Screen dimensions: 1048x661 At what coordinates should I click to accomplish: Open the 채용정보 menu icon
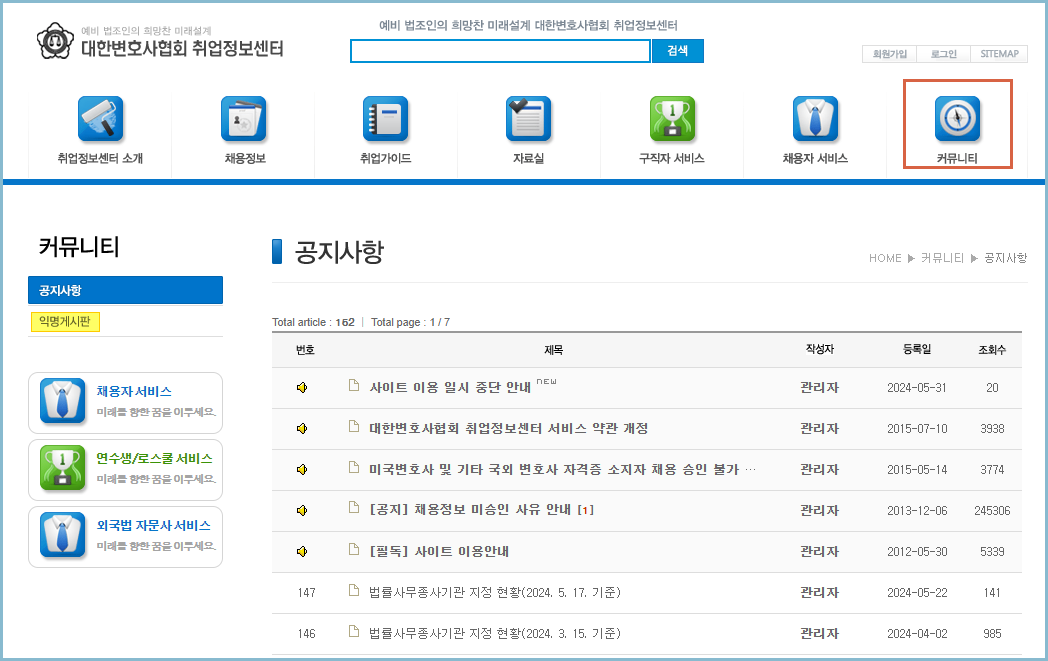(243, 118)
